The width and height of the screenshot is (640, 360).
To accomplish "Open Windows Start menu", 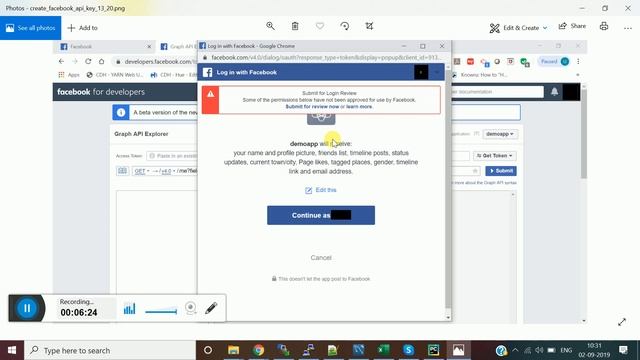I will pyautogui.click(x=12, y=350).
